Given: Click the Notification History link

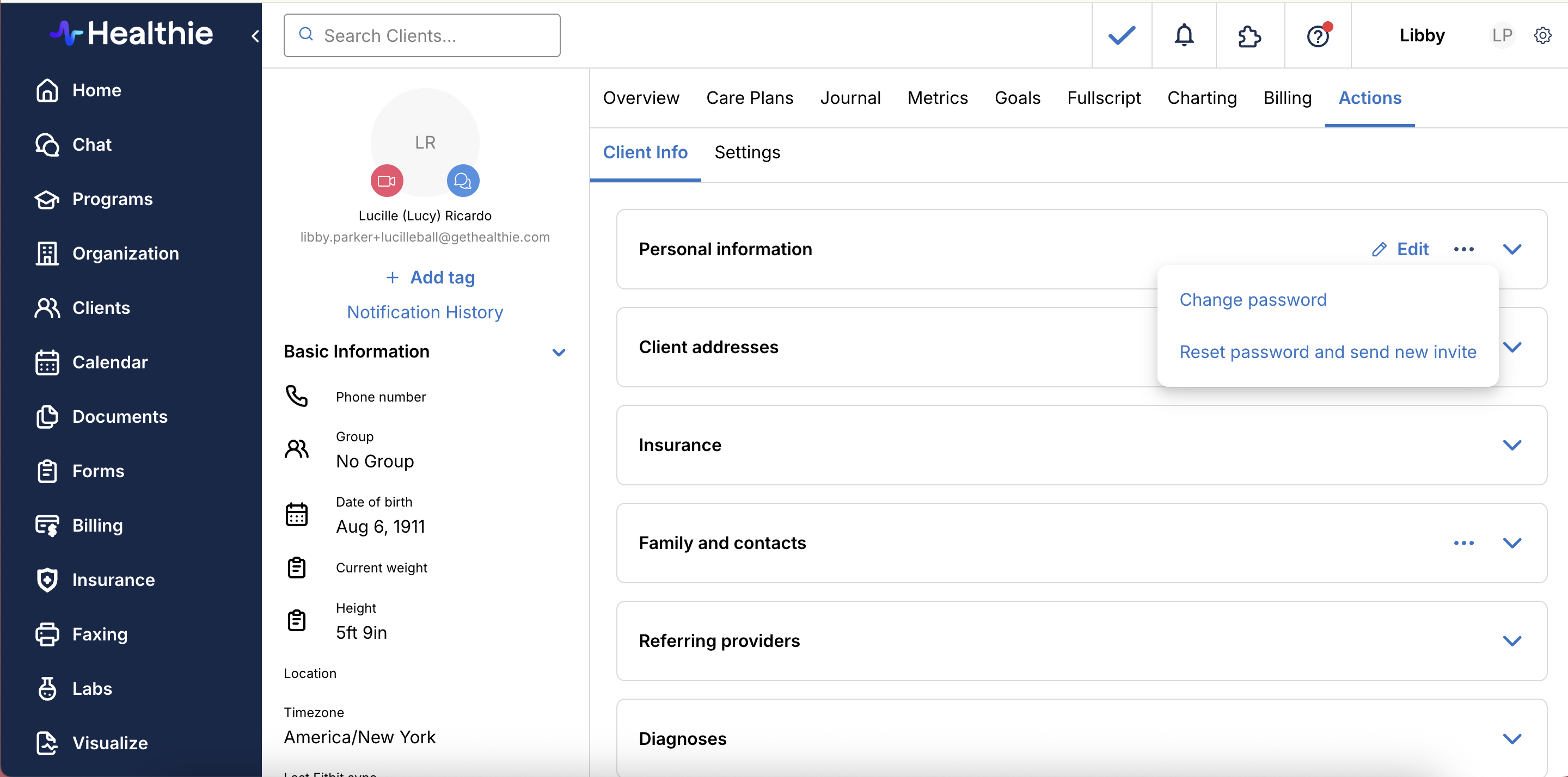Looking at the screenshot, I should 425,312.
